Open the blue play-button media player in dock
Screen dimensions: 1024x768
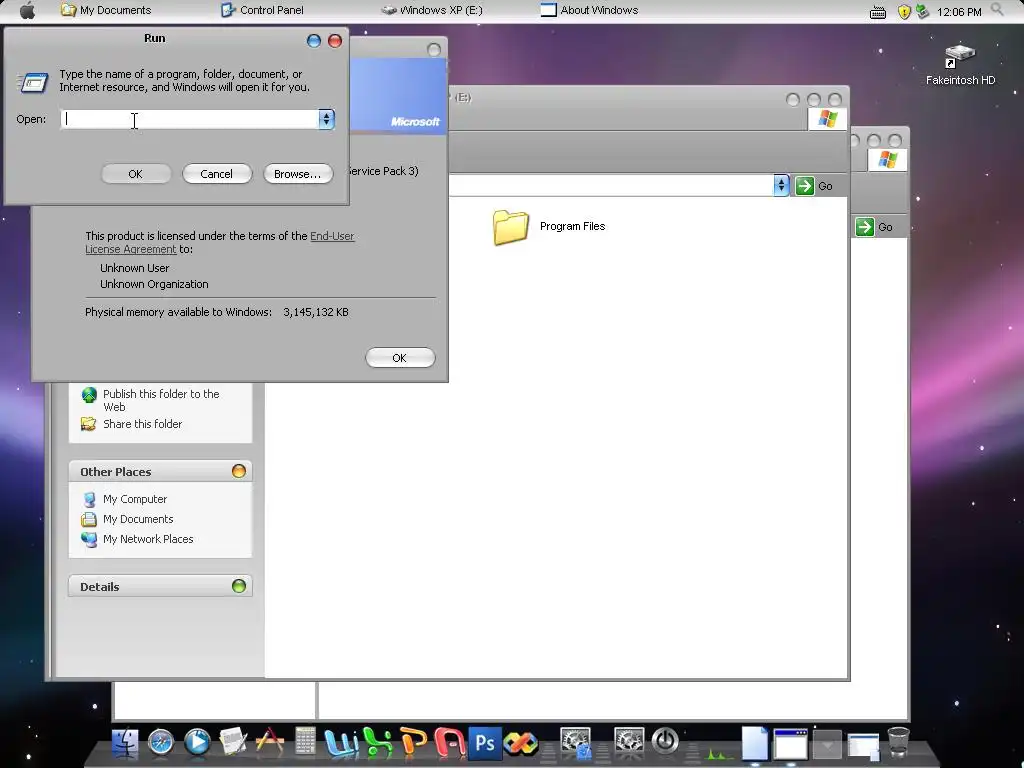(x=197, y=743)
